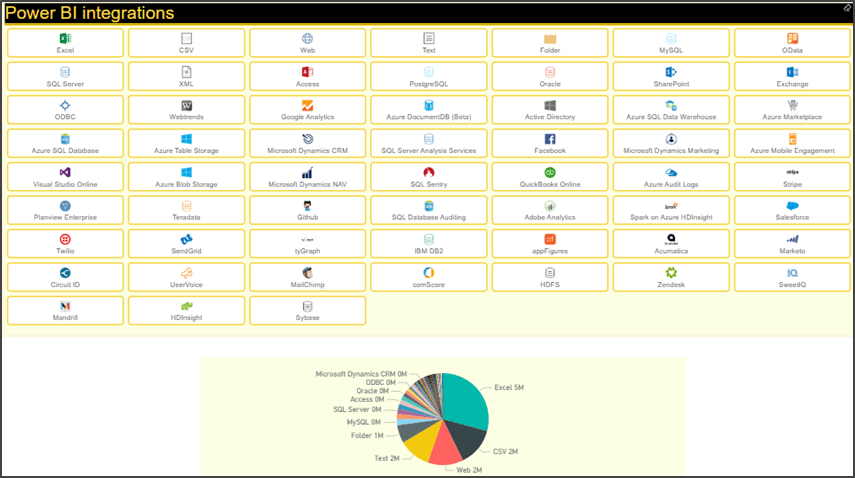Select the MailChimp icon
The height and width of the screenshot is (478, 855).
(307, 272)
